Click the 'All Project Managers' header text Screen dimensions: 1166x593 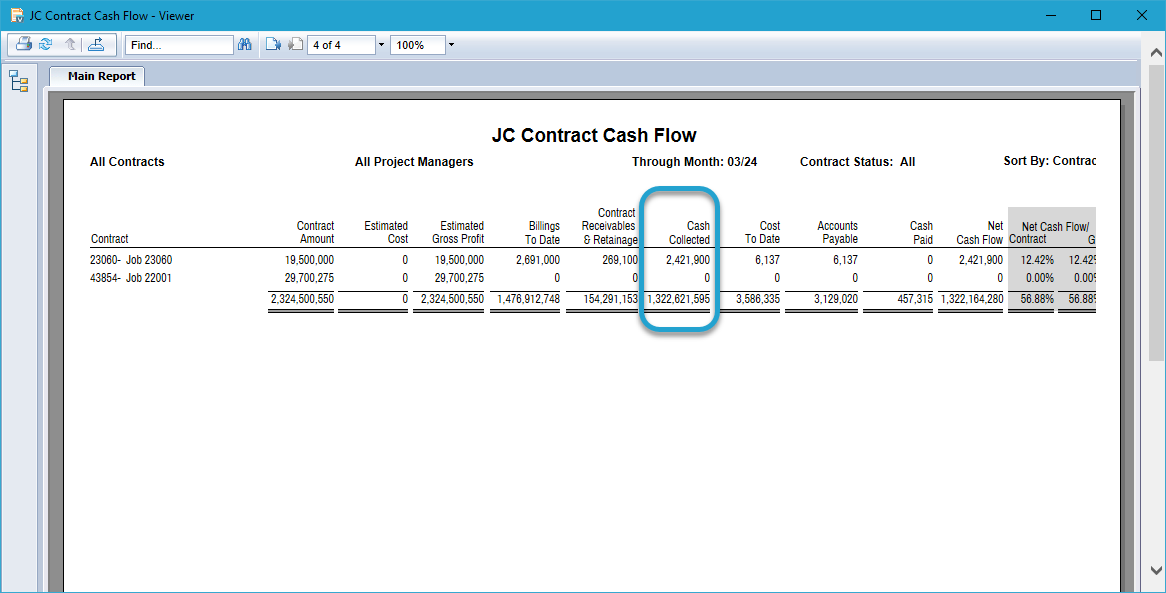pyautogui.click(x=414, y=161)
